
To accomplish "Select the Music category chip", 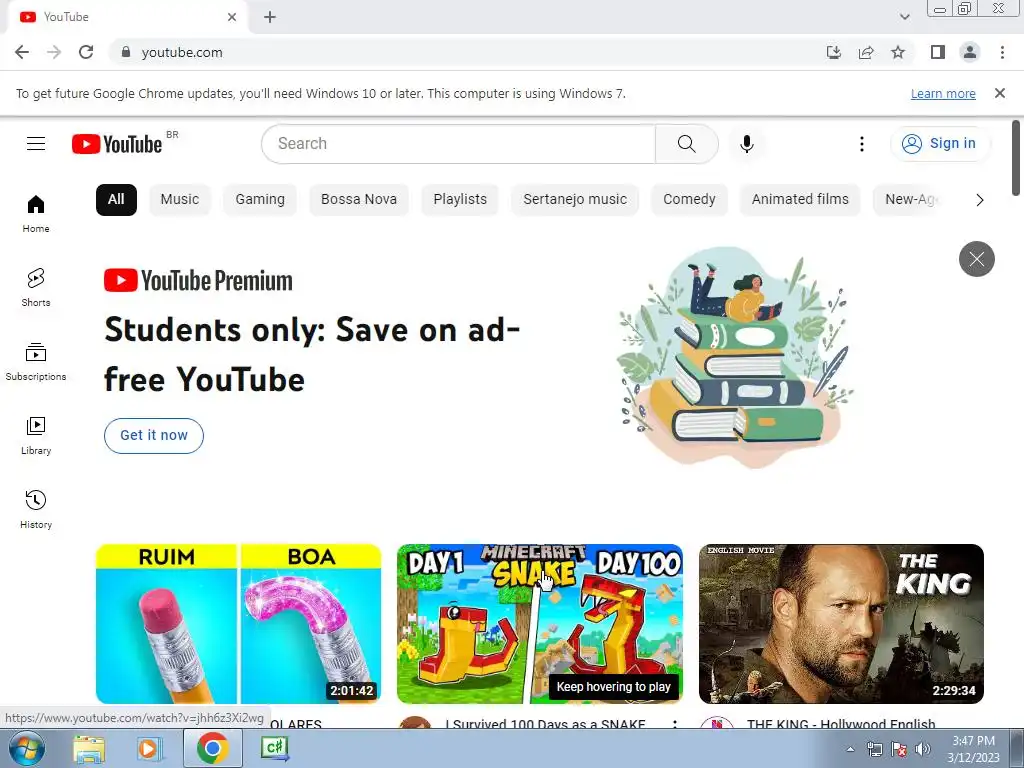I will click(x=180, y=200).
